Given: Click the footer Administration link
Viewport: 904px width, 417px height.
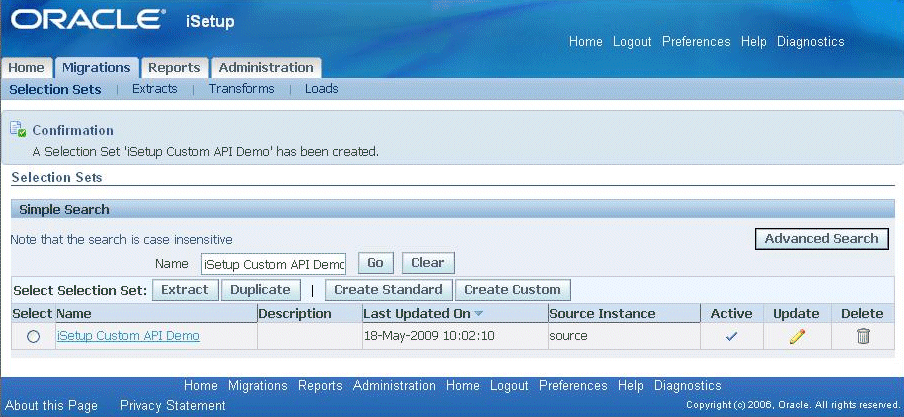Looking at the screenshot, I should [394, 386].
